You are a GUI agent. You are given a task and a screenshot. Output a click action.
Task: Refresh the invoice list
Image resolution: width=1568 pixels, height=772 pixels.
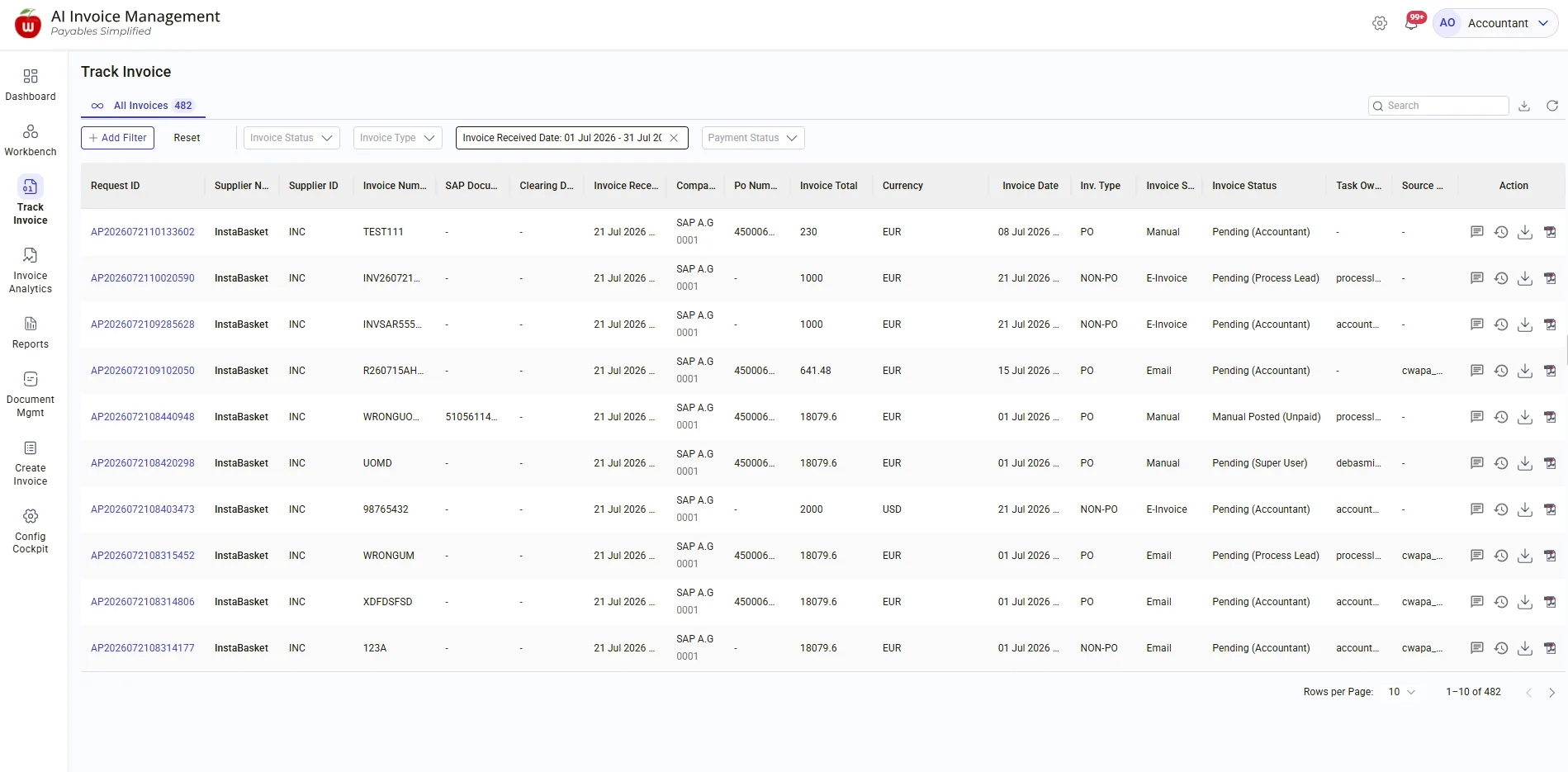(x=1552, y=106)
